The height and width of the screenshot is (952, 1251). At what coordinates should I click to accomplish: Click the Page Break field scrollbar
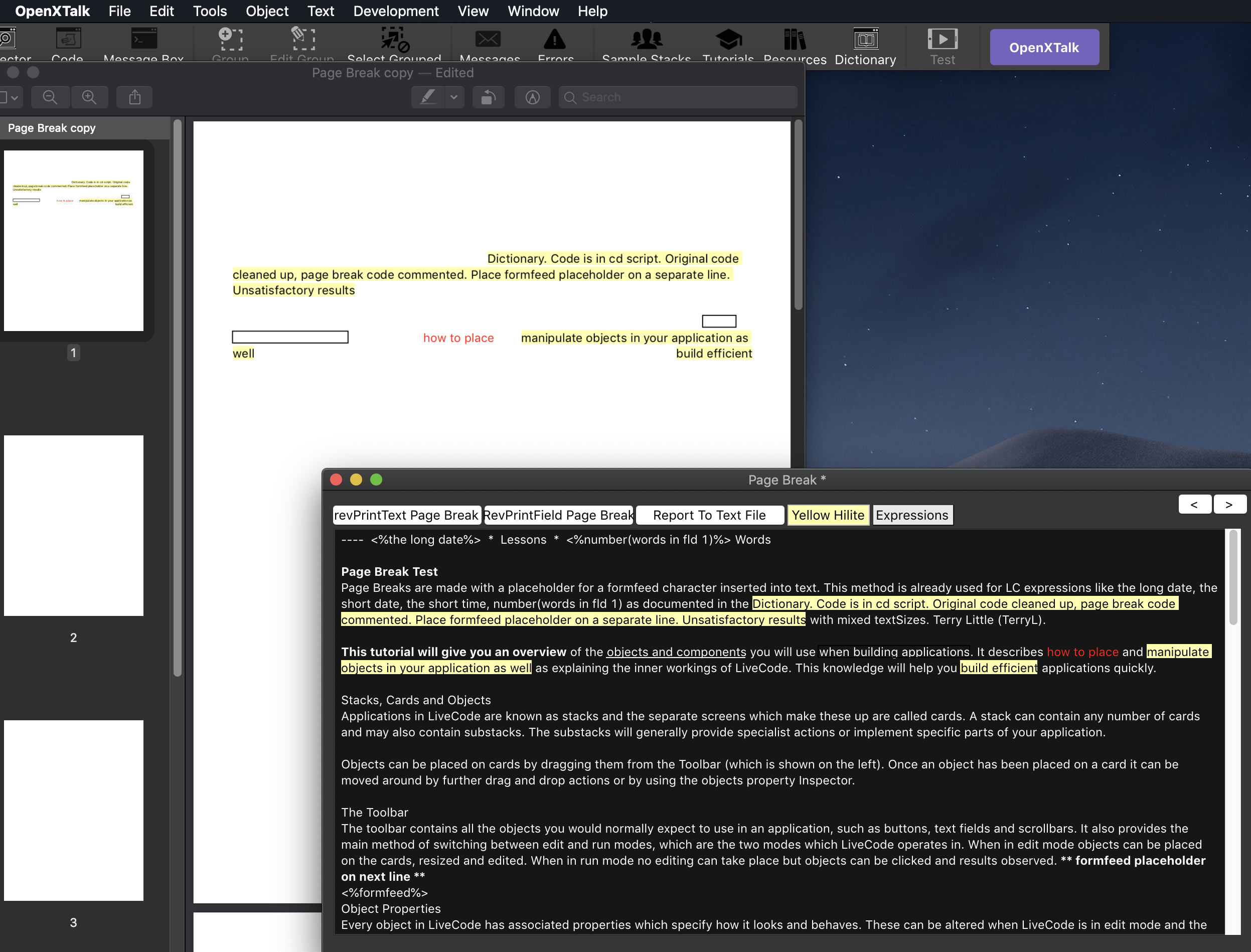pyautogui.click(x=1233, y=577)
